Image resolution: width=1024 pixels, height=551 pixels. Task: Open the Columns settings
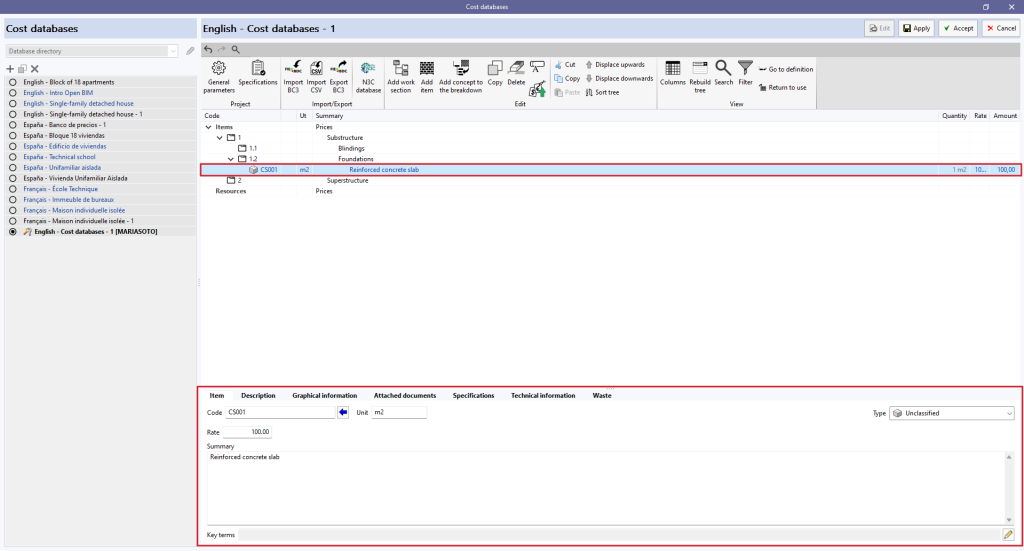coord(673,73)
